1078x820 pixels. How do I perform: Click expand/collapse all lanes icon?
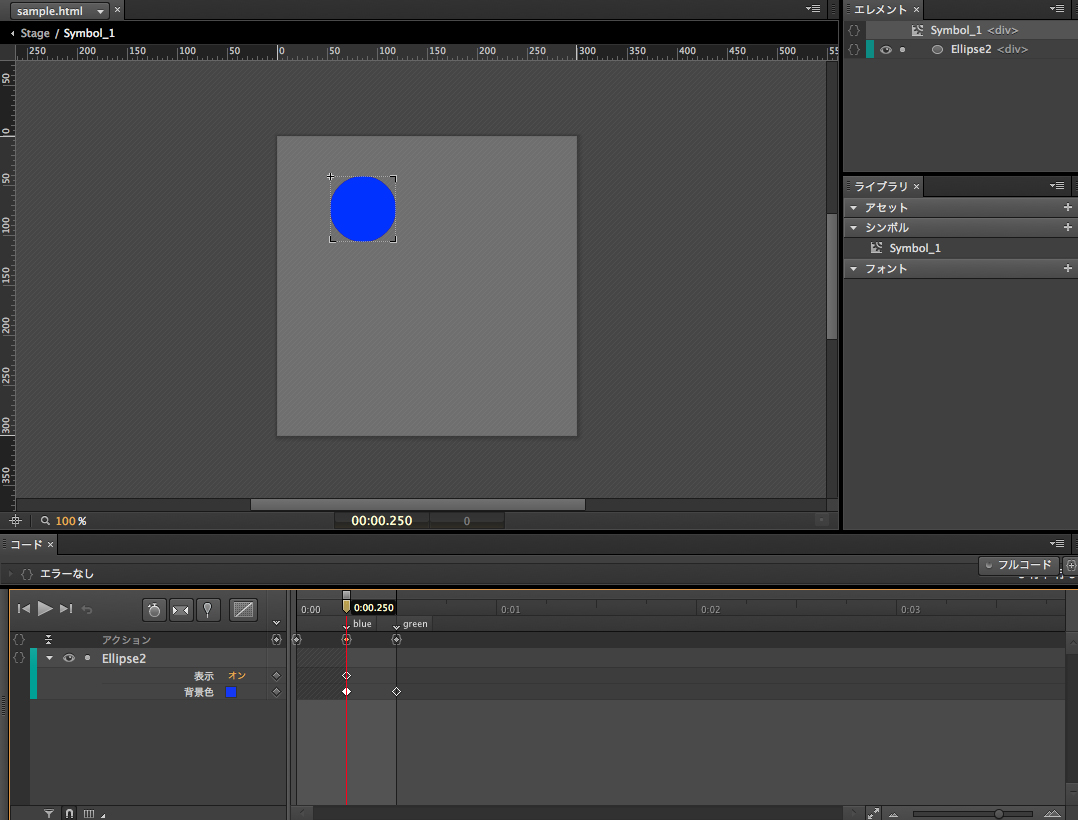(x=48, y=639)
